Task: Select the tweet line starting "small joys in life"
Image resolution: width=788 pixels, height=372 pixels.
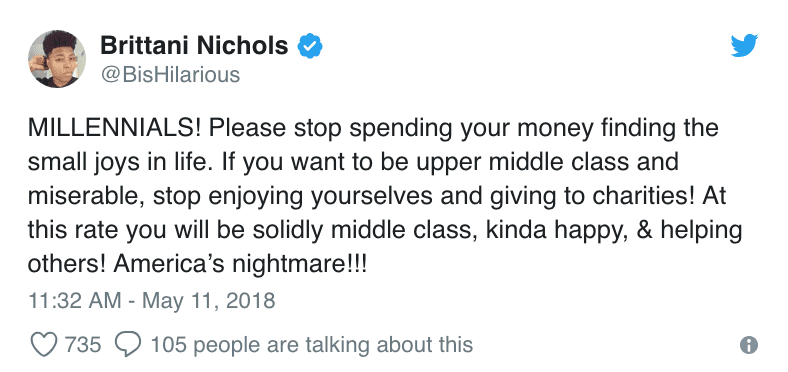Action: coord(353,162)
